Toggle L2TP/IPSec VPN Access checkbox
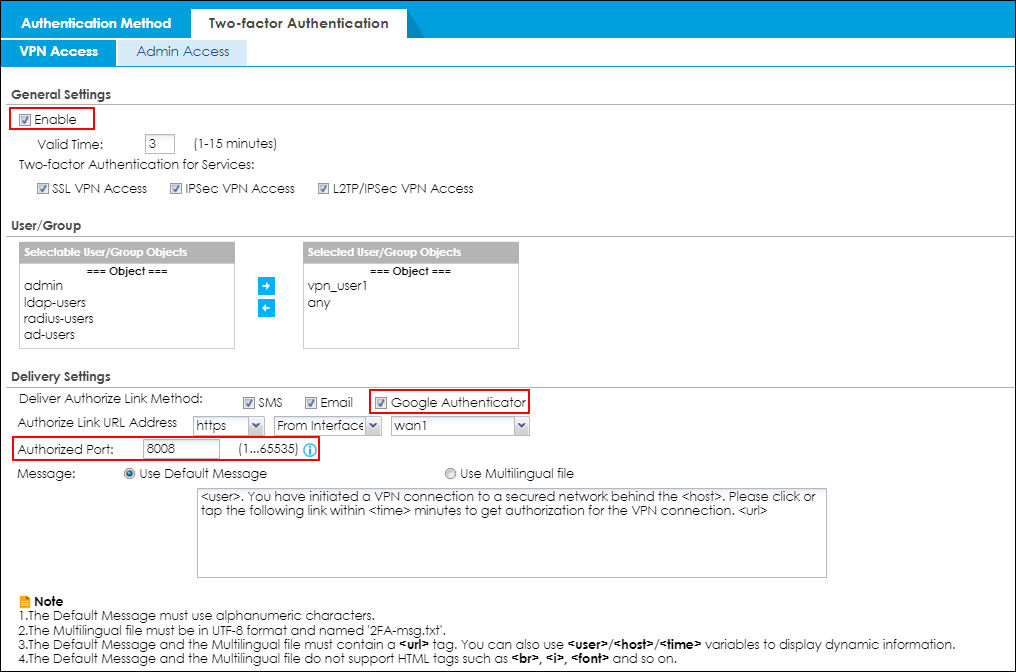 pos(323,189)
